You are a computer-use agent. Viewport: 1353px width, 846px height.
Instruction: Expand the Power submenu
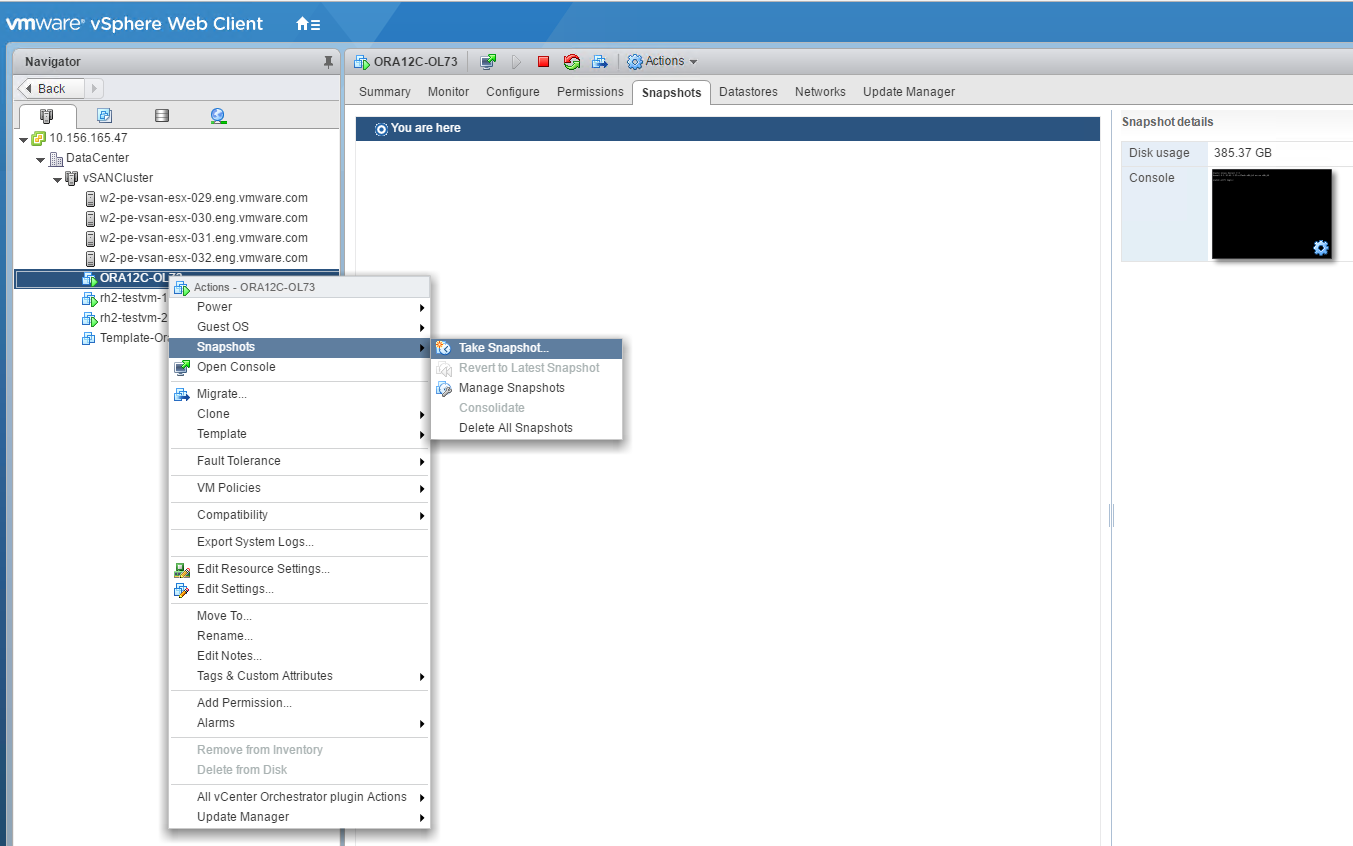299,307
